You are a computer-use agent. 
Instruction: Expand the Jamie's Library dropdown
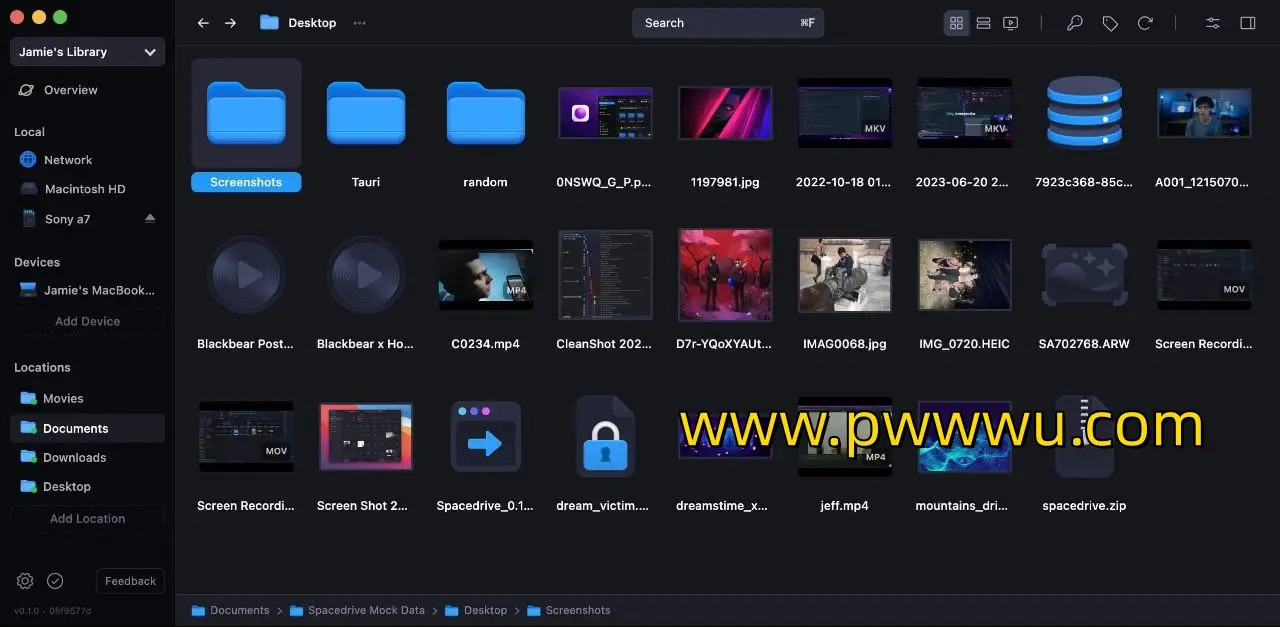[x=149, y=52]
